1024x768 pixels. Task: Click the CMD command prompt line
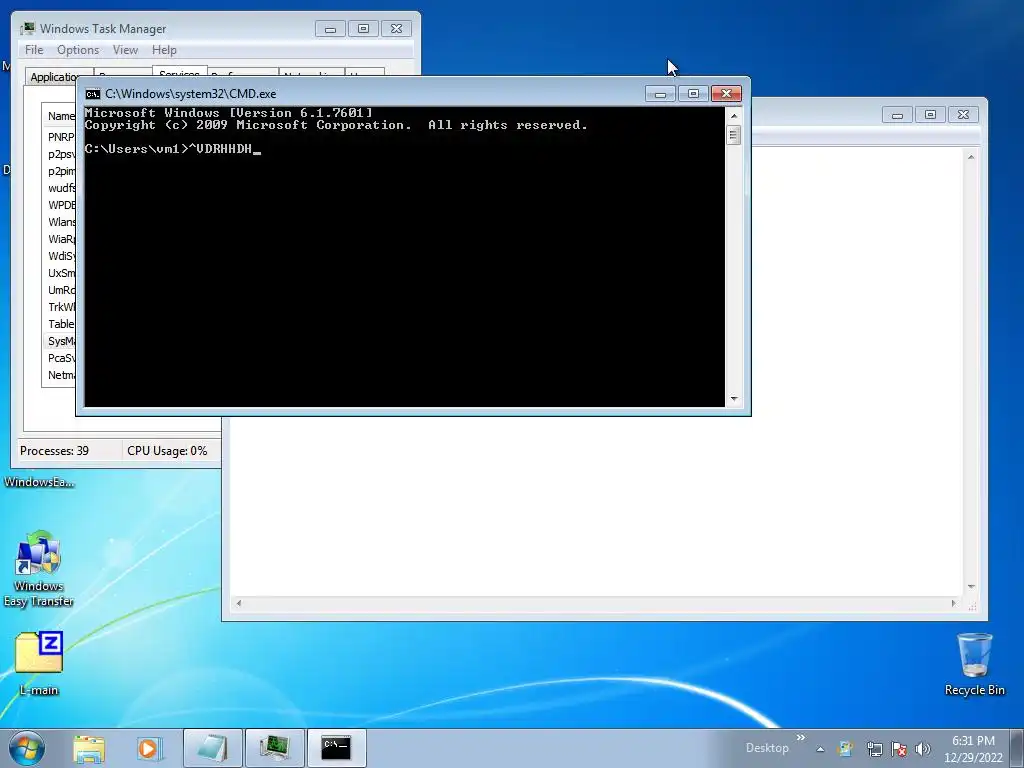(172, 149)
